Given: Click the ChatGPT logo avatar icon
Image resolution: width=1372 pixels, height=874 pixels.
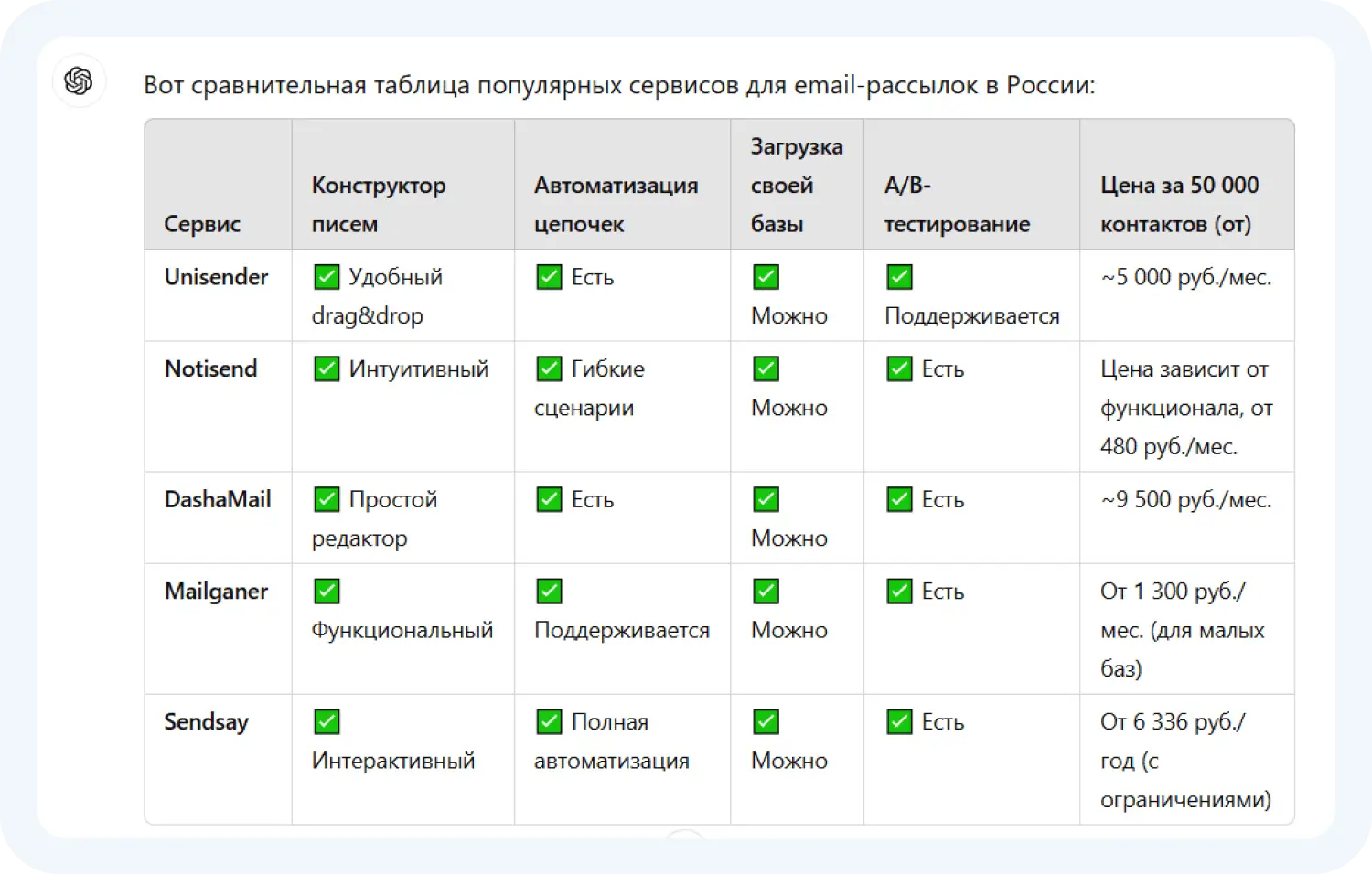Looking at the screenshot, I should (79, 81).
